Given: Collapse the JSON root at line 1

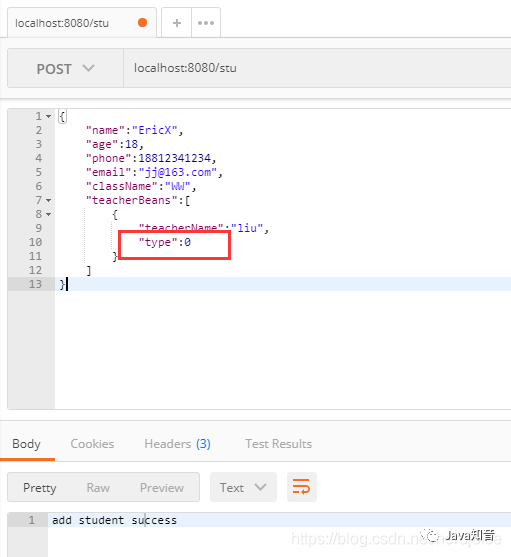Looking at the screenshot, I should (x=49, y=116).
